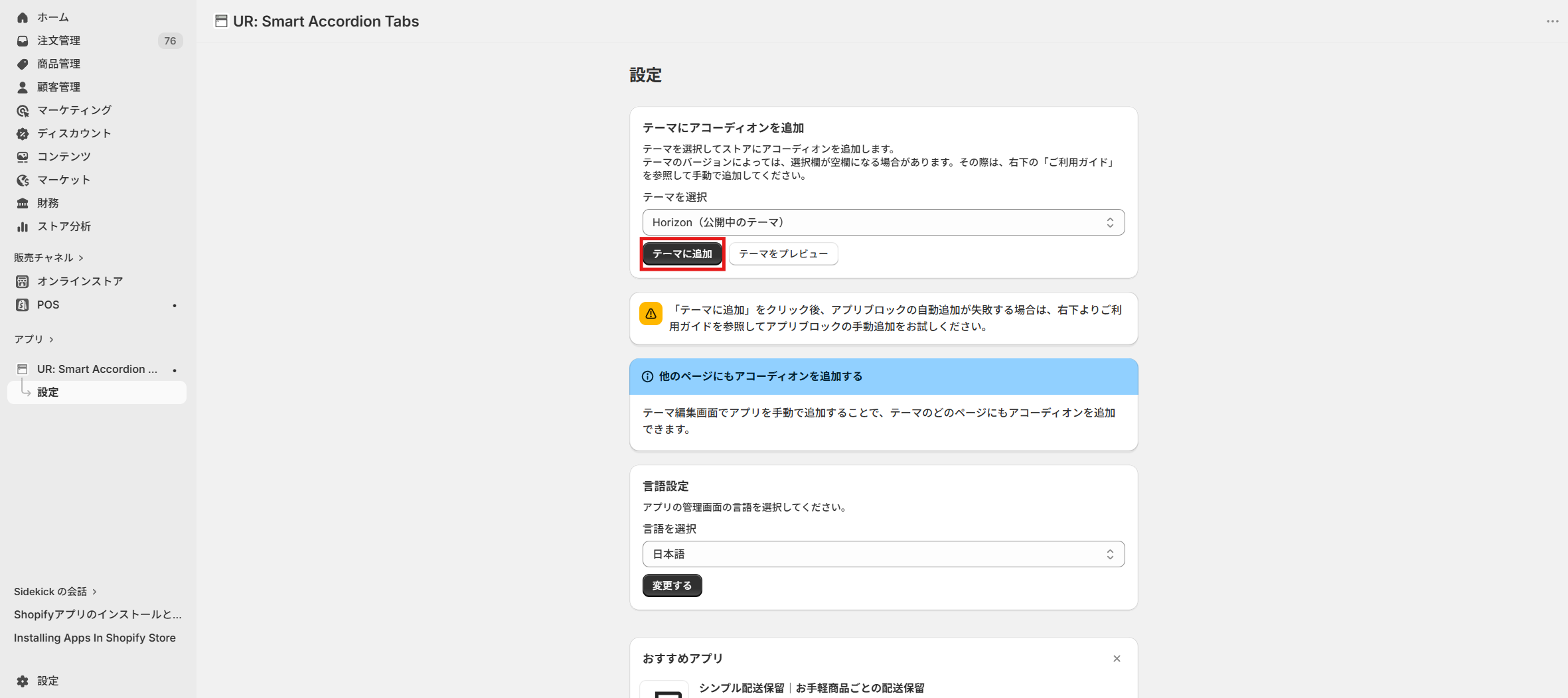The width and height of the screenshot is (1568, 698).
Task: Click the コンテンツ (Content) icon
Action: (23, 157)
